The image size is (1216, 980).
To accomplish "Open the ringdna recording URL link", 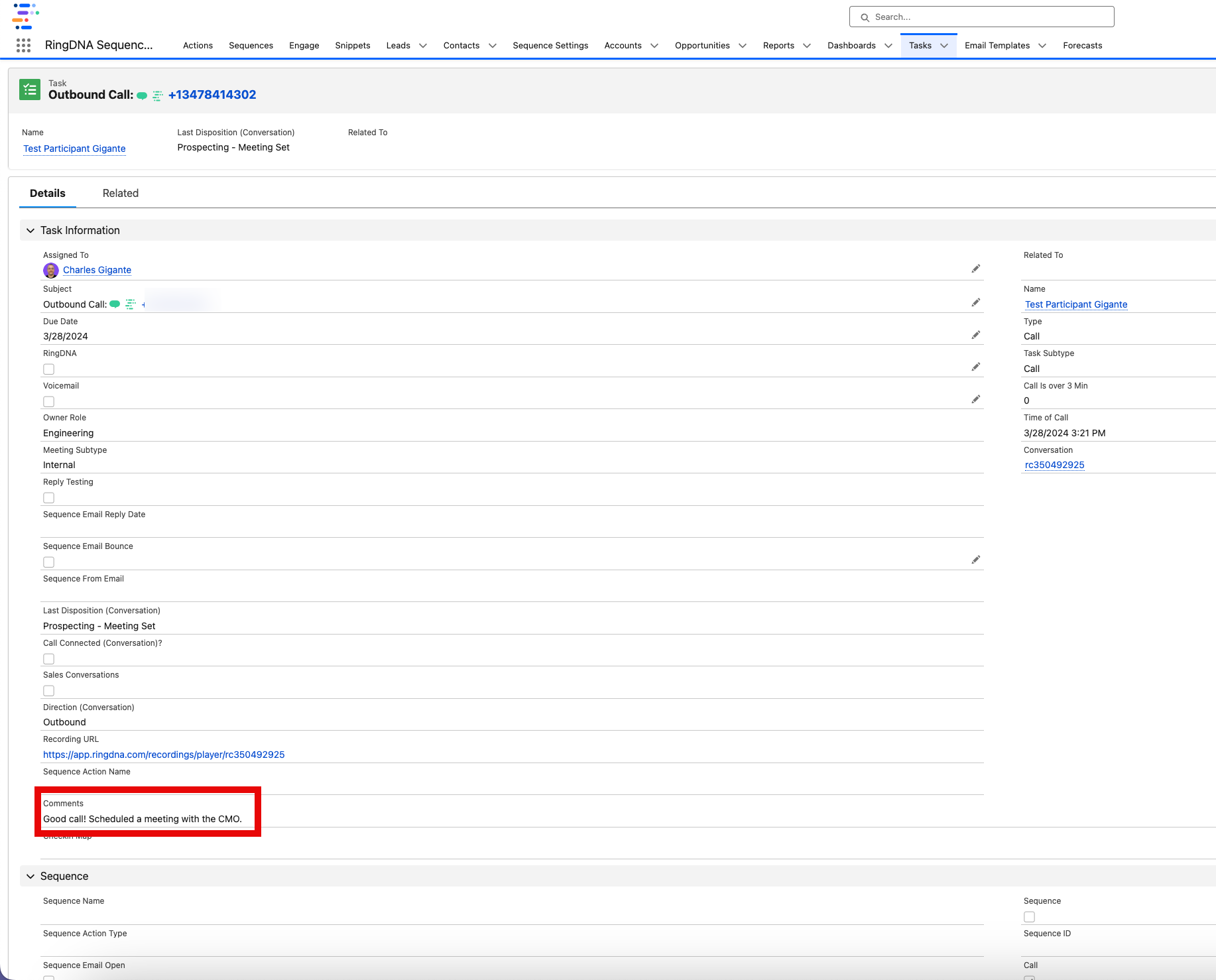I will [x=164, y=755].
